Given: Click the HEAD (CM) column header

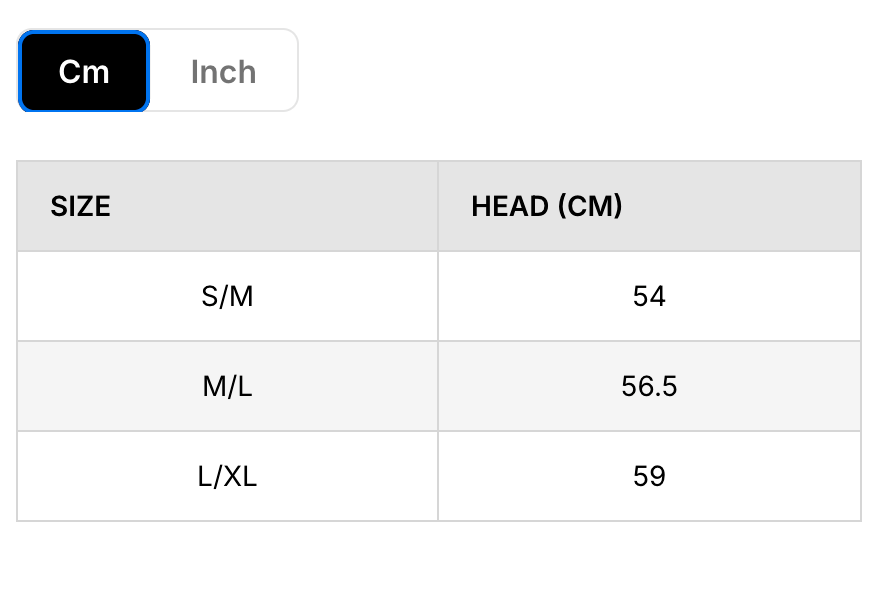Looking at the screenshot, I should click(x=547, y=206).
